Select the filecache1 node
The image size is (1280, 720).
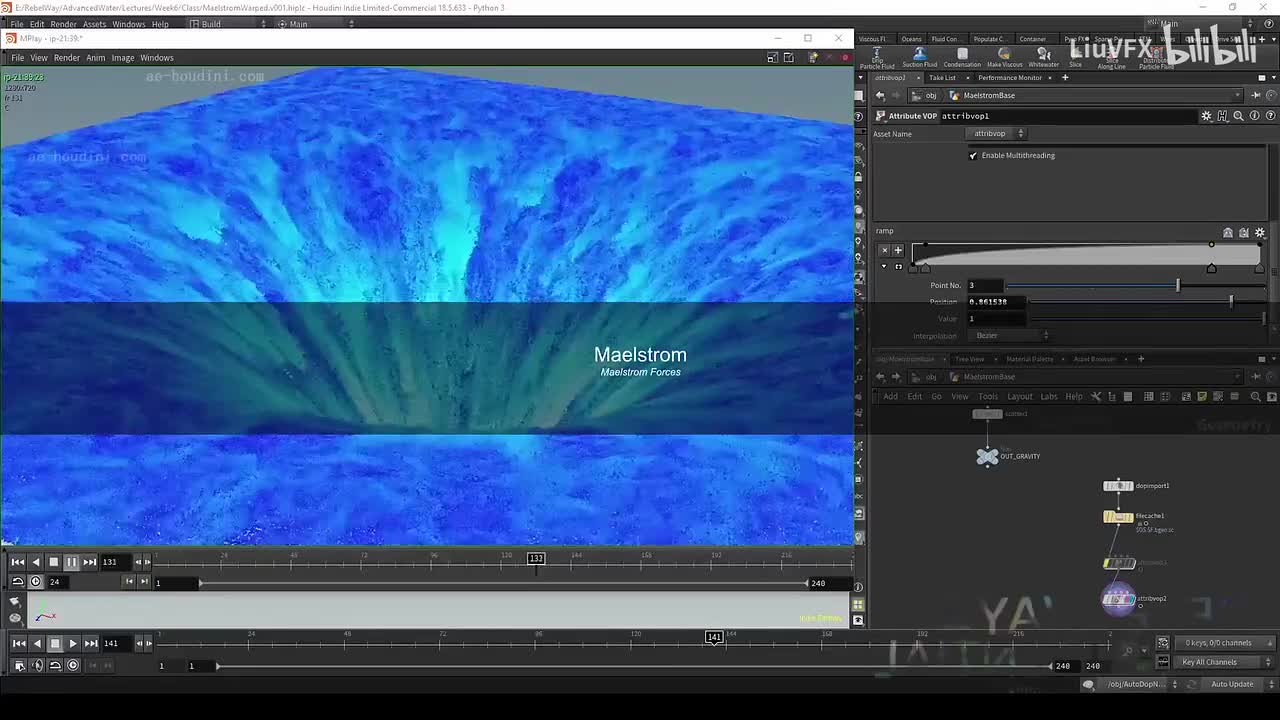1118,517
